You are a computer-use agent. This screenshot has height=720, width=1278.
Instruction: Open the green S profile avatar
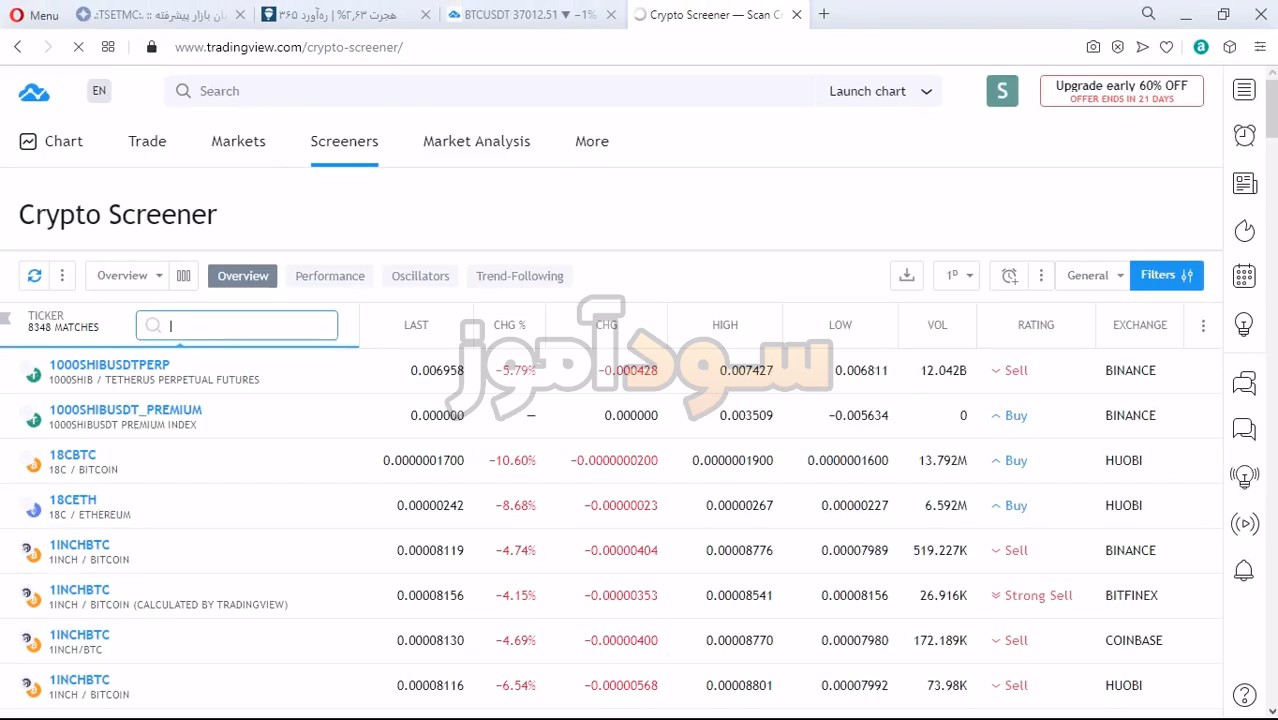pyautogui.click(x=1002, y=91)
